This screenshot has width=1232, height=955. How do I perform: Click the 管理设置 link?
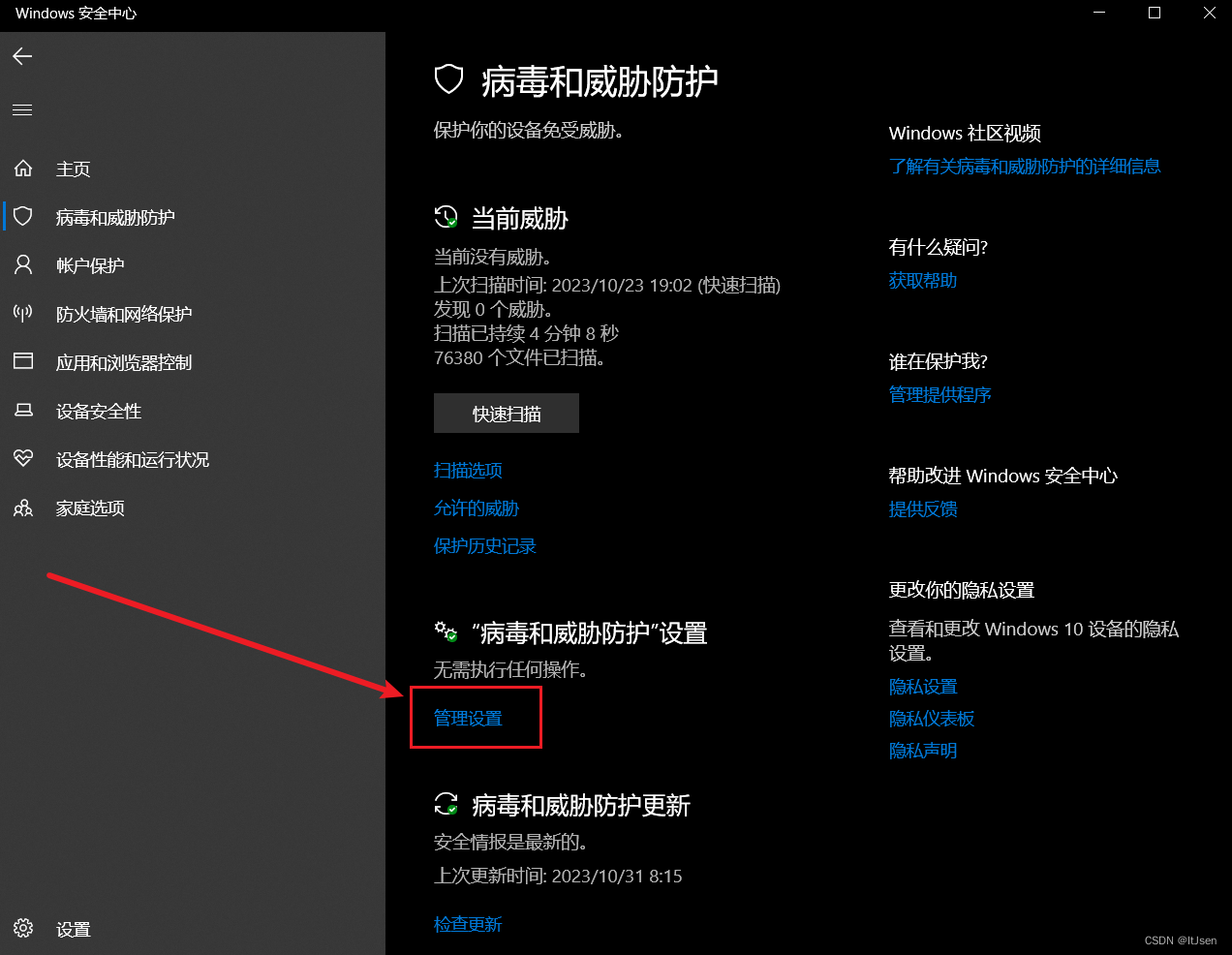point(468,718)
